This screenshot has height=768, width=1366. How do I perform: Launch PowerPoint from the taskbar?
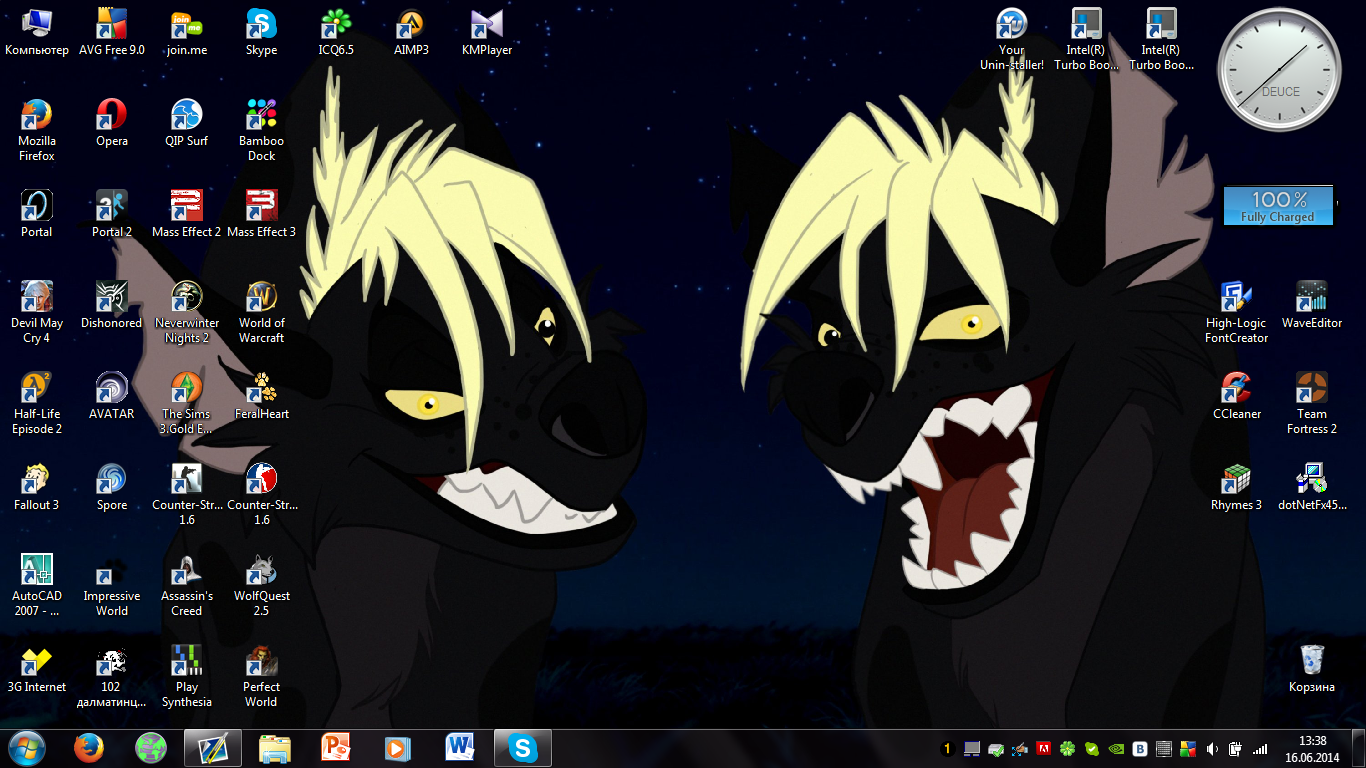[x=337, y=748]
